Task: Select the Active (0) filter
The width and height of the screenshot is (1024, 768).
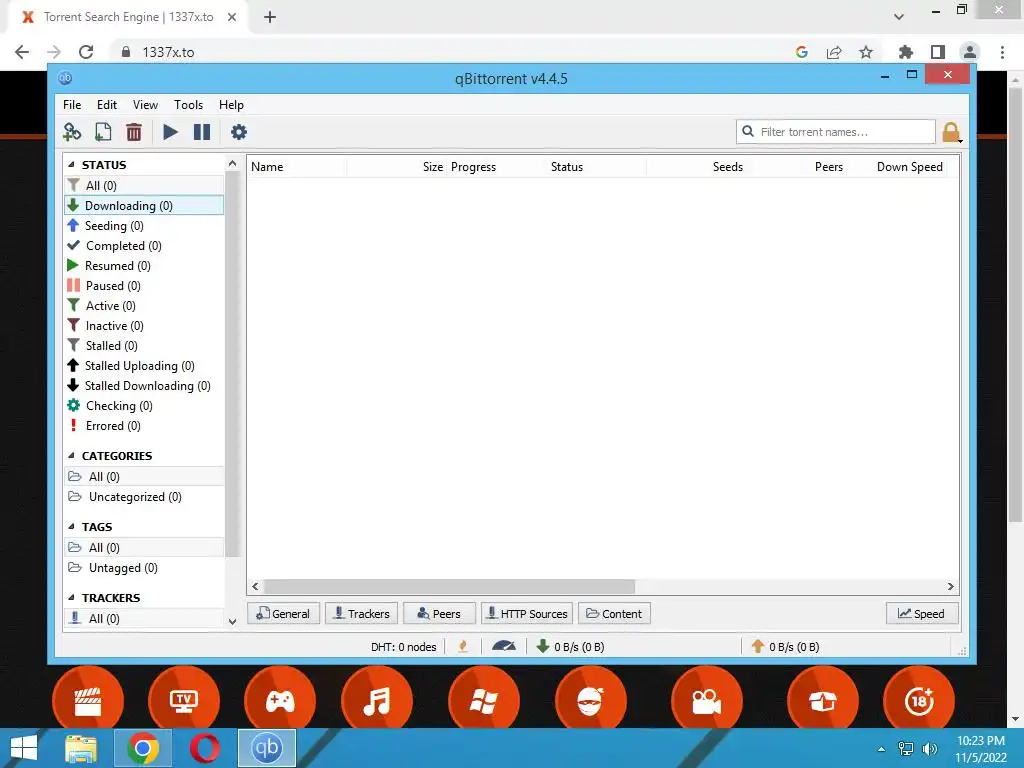Action: pyautogui.click(x=144, y=306)
